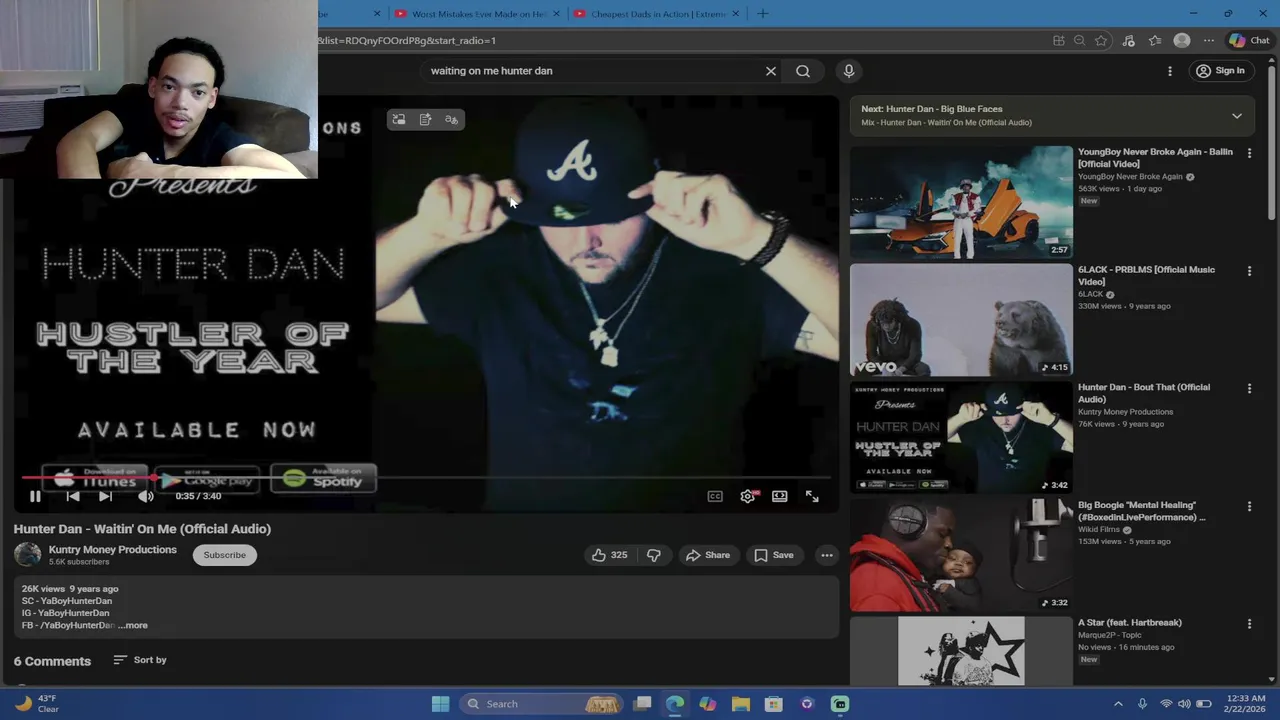Image resolution: width=1280 pixels, height=720 pixels.
Task: Expand the Next mix playlist panel
Action: [x=1237, y=116]
